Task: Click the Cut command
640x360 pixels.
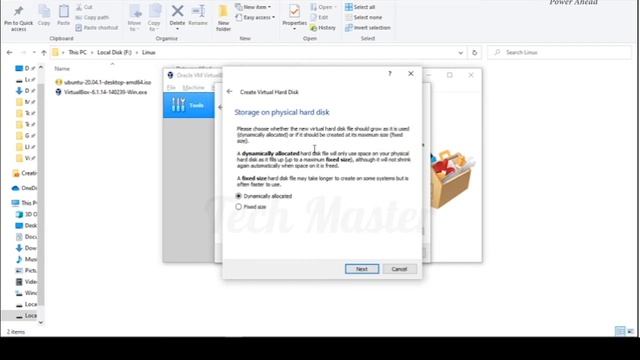Action: point(84,7)
